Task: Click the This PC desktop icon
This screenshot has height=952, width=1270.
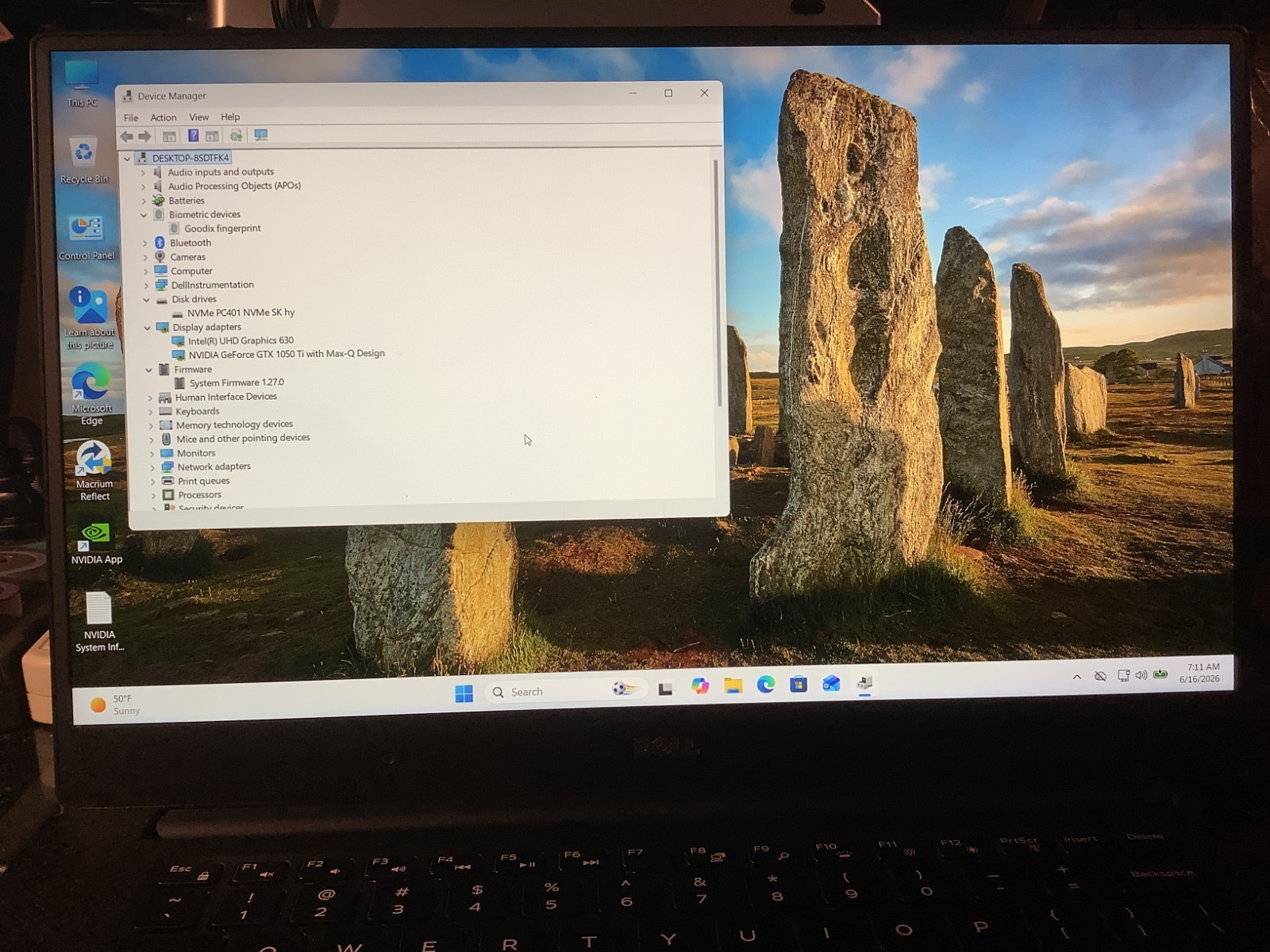Action: click(82, 84)
